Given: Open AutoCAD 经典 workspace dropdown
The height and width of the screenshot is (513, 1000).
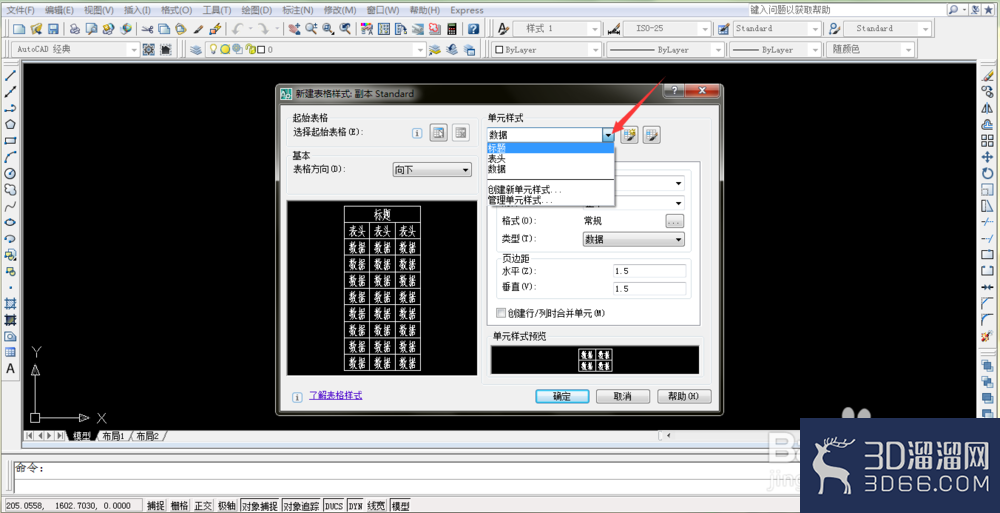Looking at the screenshot, I should (x=76, y=49).
